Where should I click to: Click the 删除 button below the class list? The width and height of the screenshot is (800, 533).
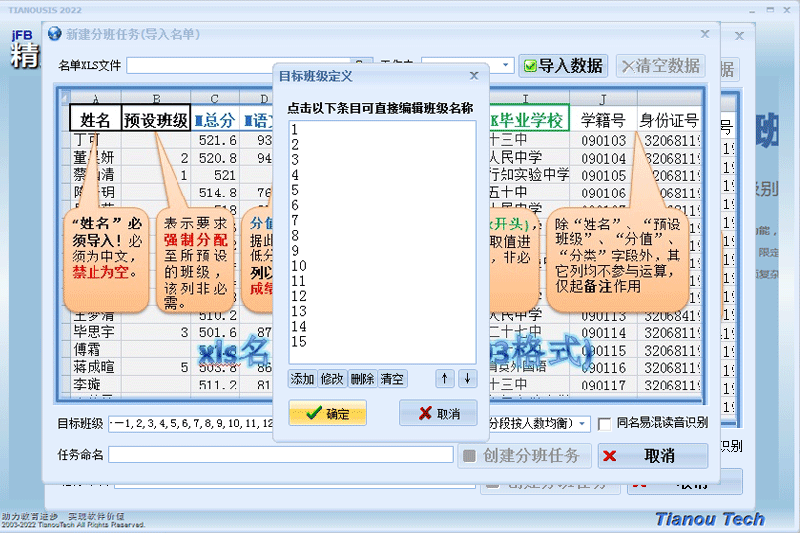click(362, 378)
